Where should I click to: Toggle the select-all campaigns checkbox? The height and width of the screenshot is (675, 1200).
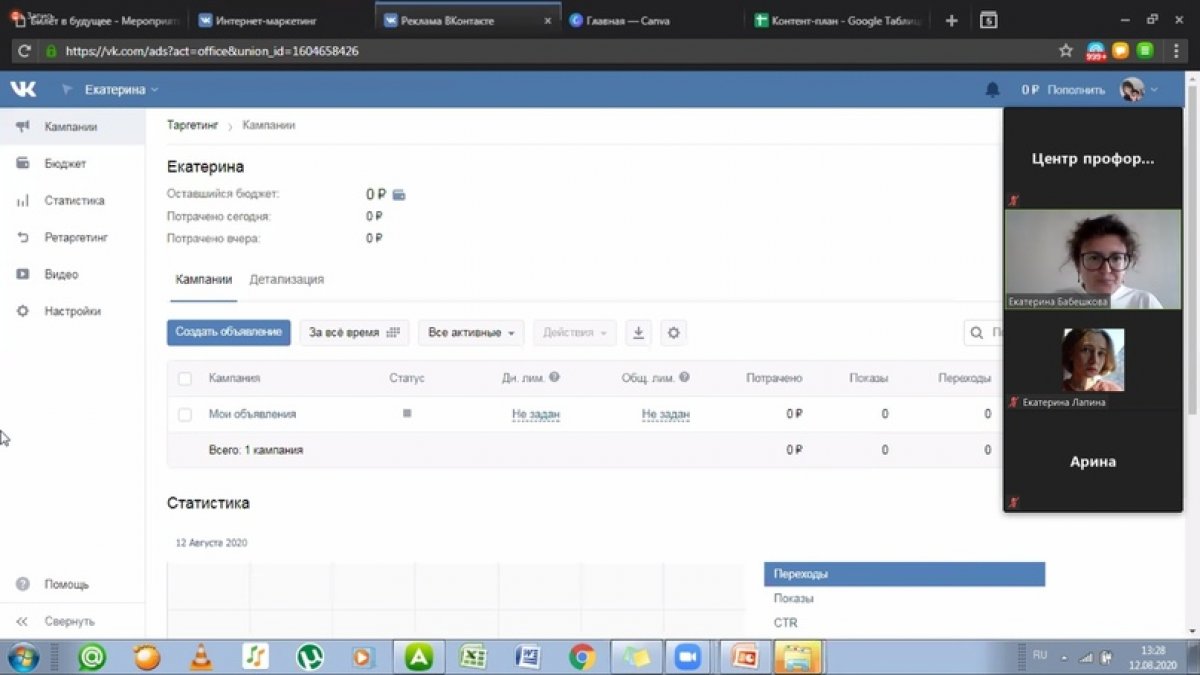[184, 379]
